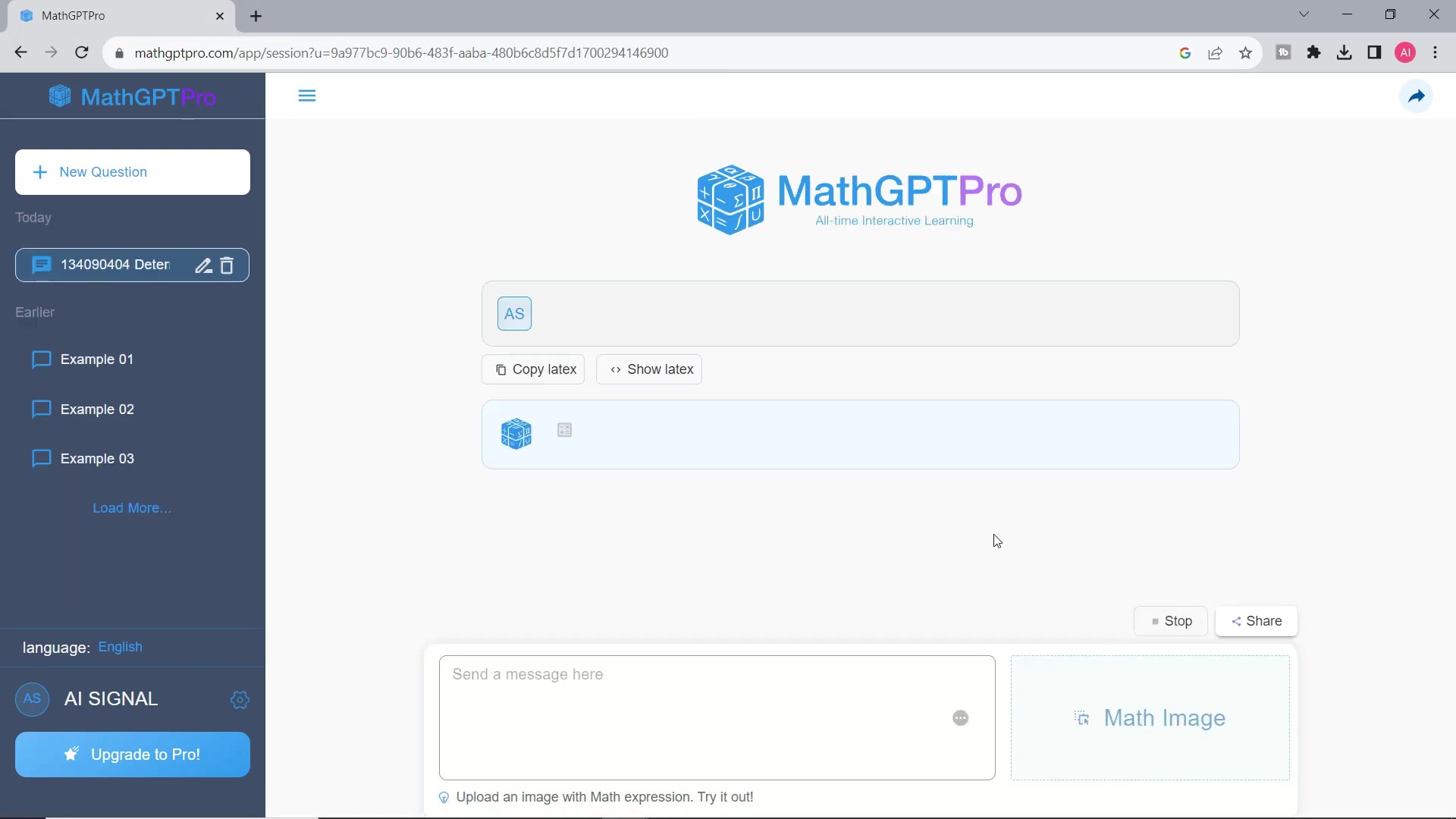
Task: Open the browser downloads icon
Action: [x=1344, y=52]
